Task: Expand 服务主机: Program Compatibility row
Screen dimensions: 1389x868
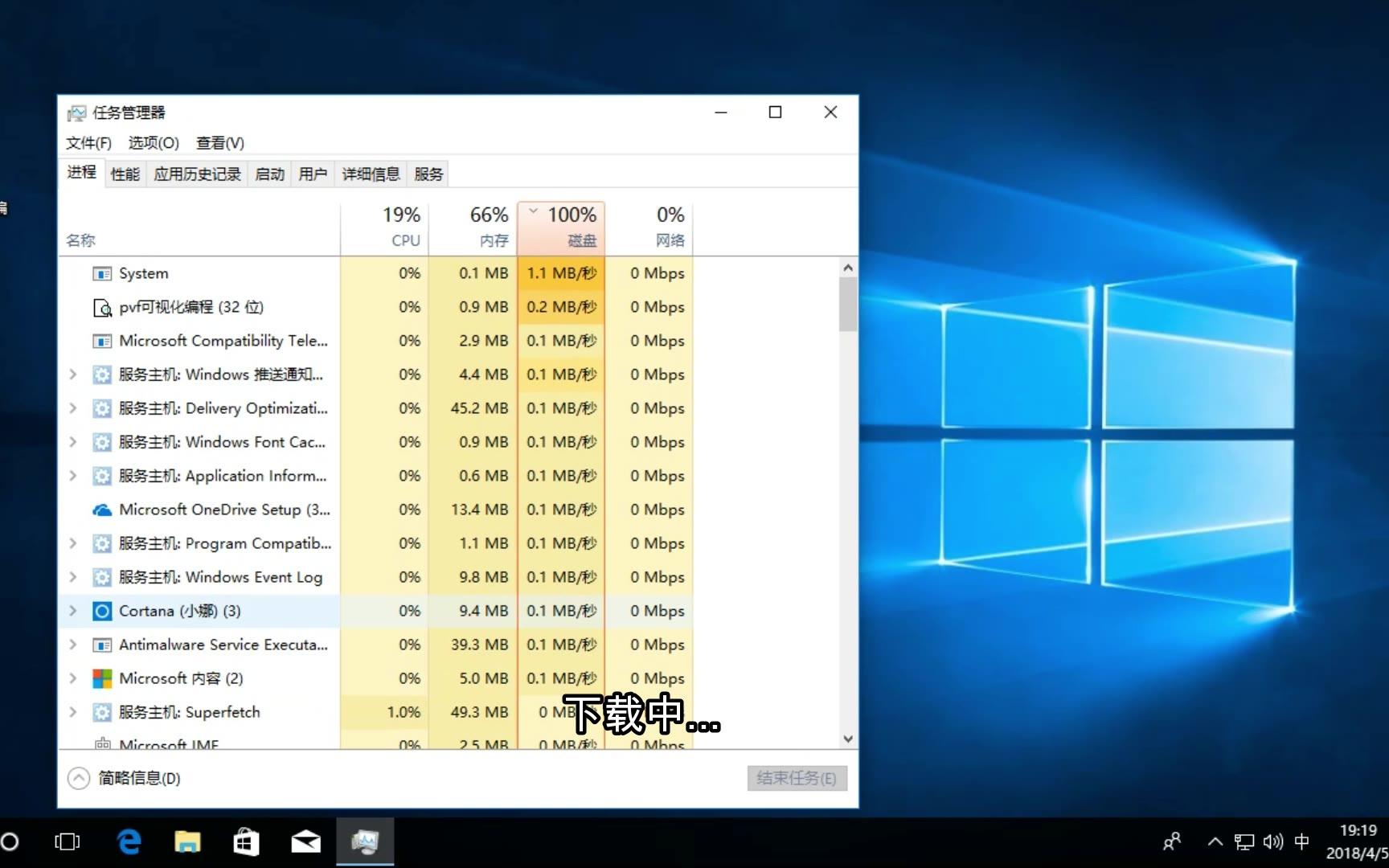Action: (x=73, y=544)
